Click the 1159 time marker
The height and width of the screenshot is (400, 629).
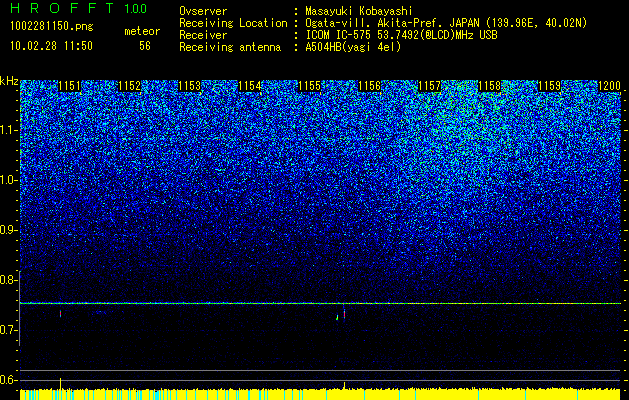(x=549, y=86)
